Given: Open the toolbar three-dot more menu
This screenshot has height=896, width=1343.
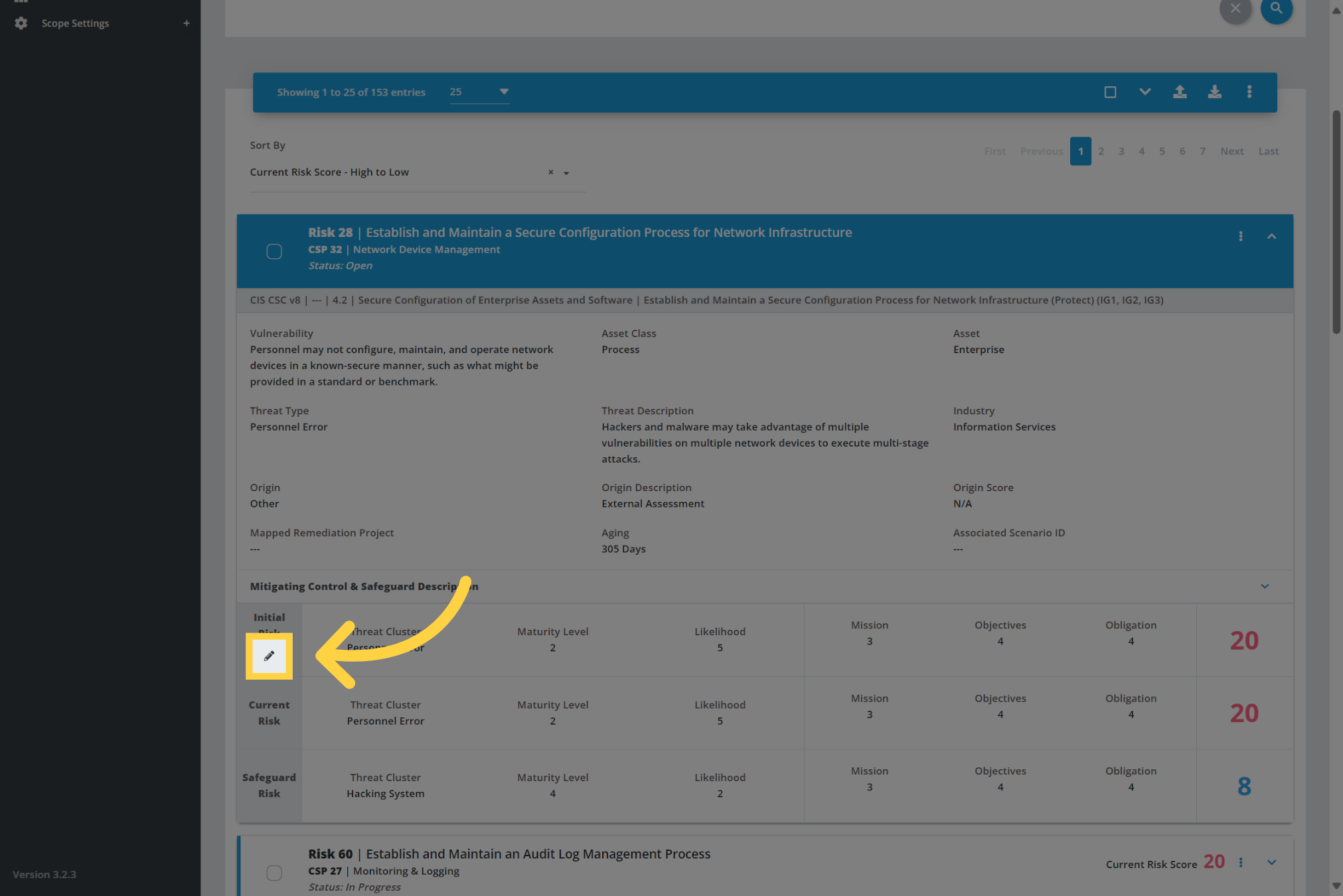Looking at the screenshot, I should pyautogui.click(x=1249, y=92).
